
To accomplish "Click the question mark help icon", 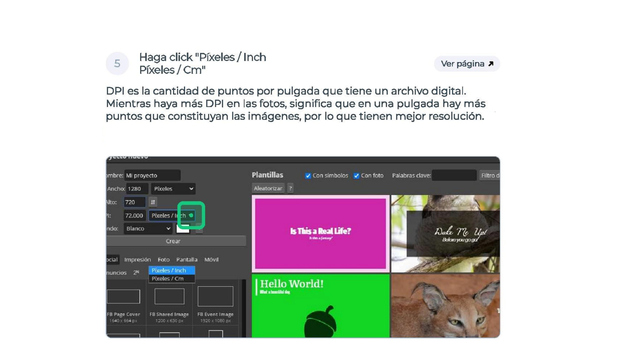I will (x=290, y=188).
